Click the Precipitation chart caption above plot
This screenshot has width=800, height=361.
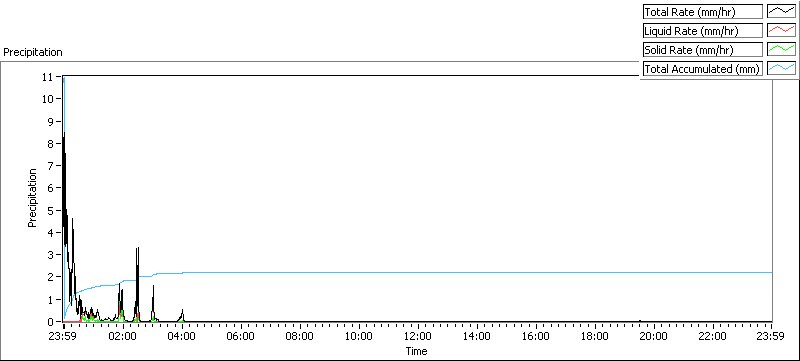(33, 52)
